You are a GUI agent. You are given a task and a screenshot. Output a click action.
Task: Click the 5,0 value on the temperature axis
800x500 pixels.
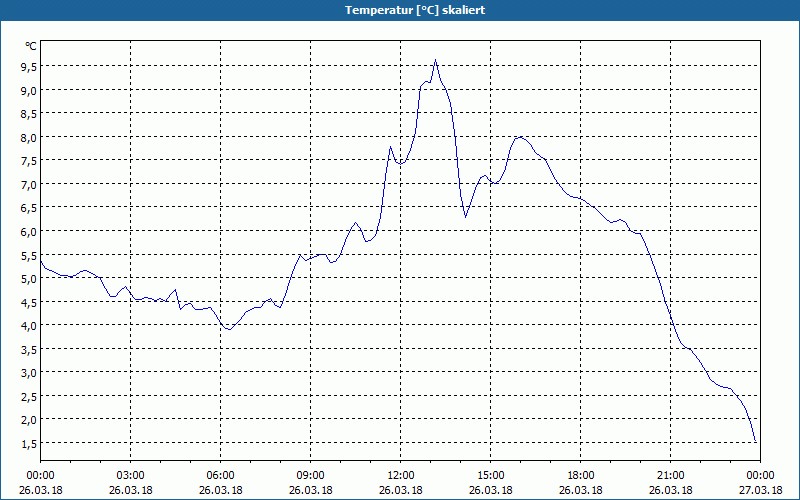[x=28, y=279]
